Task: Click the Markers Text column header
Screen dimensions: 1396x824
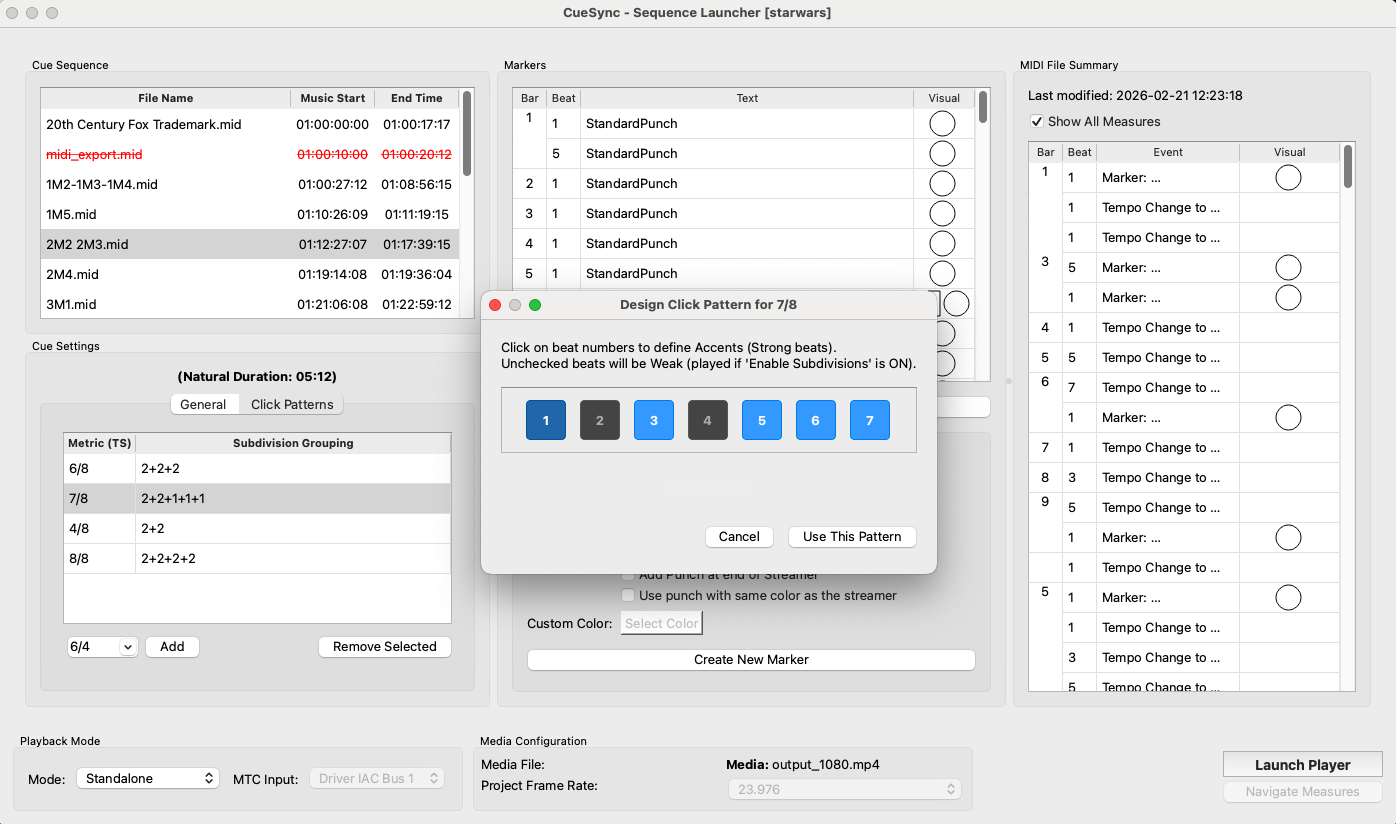Action: (x=747, y=98)
